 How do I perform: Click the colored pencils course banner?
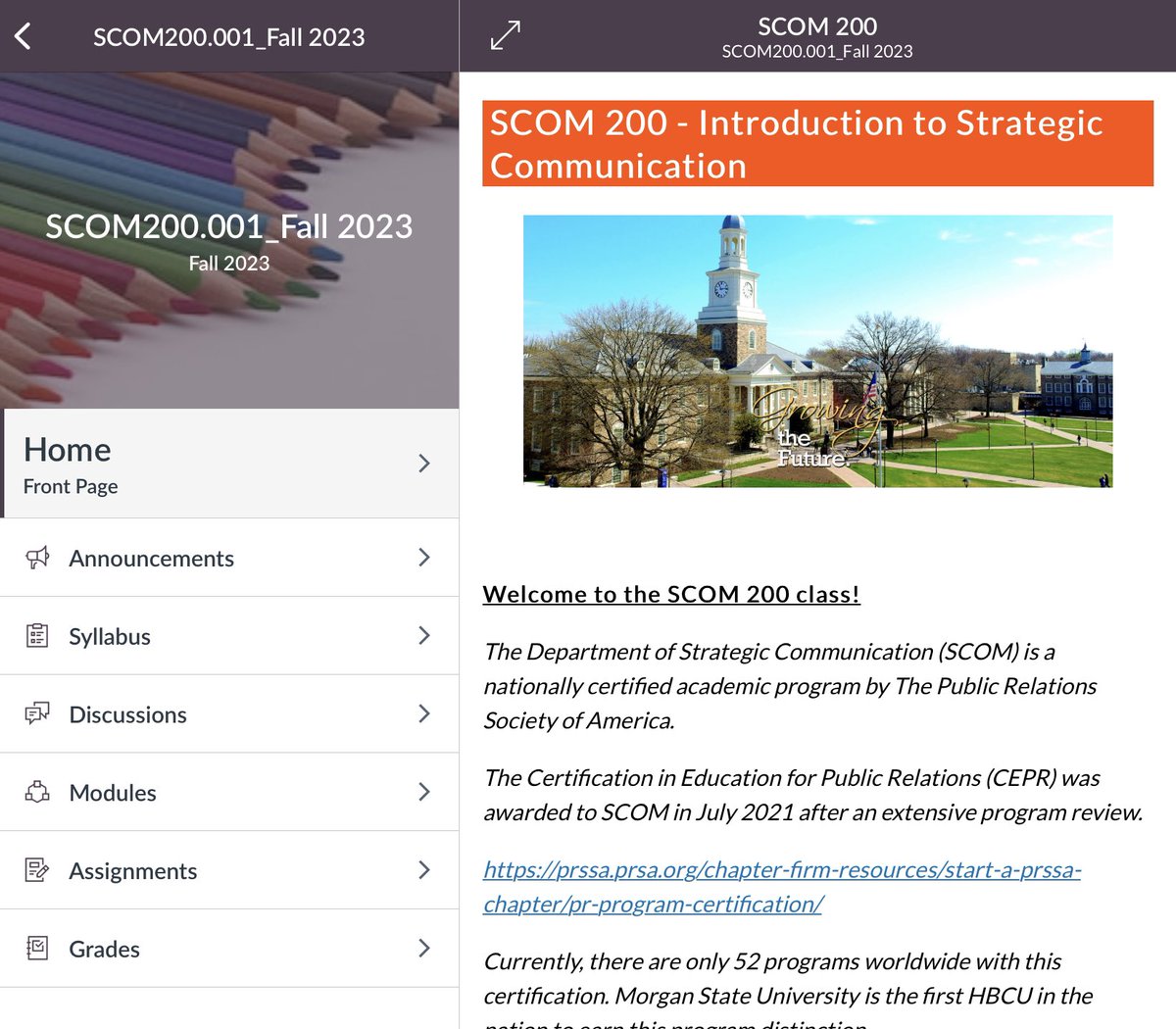pyautogui.click(x=229, y=240)
